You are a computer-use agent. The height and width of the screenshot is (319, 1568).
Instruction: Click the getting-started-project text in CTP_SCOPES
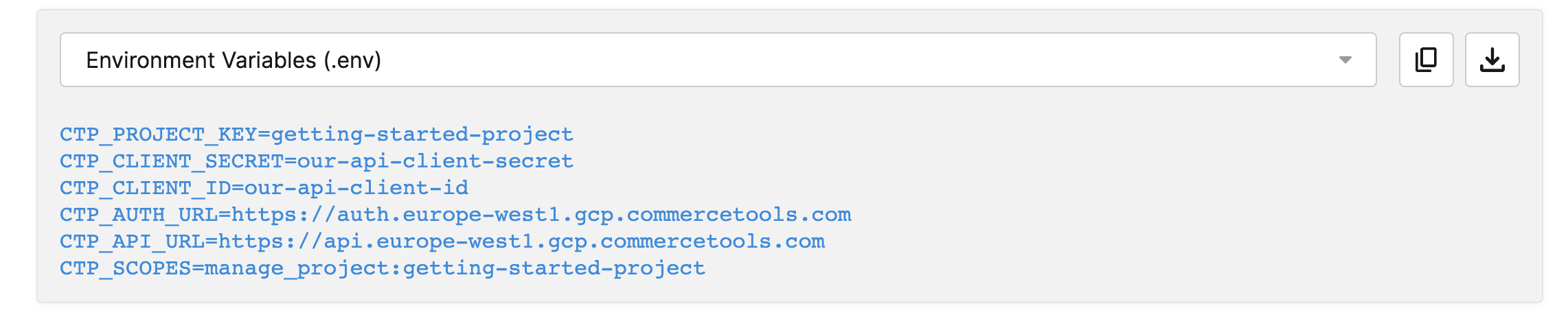(554, 268)
